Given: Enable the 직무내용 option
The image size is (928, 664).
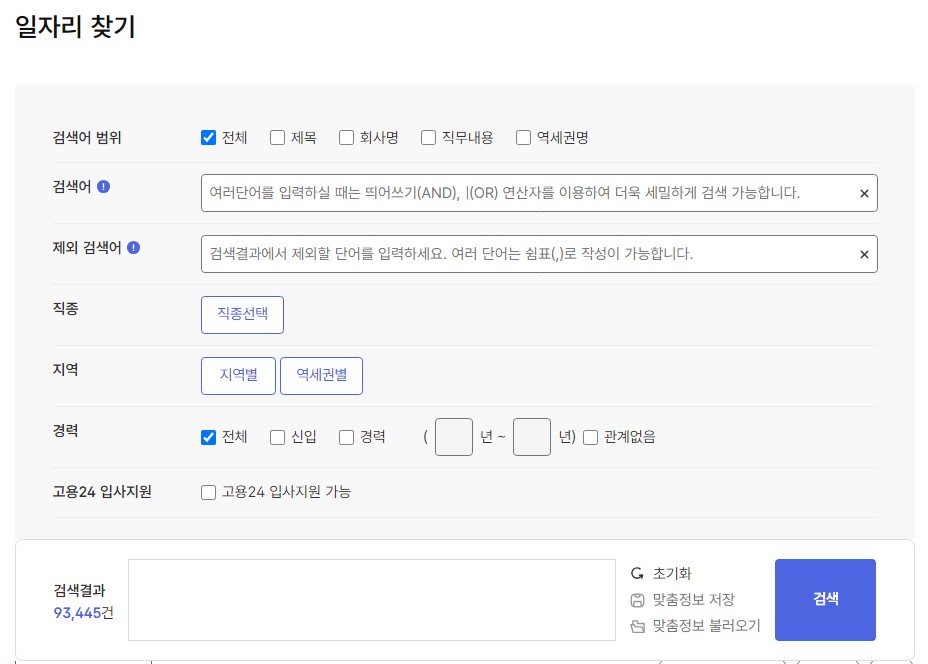Looking at the screenshot, I should pyautogui.click(x=428, y=137).
